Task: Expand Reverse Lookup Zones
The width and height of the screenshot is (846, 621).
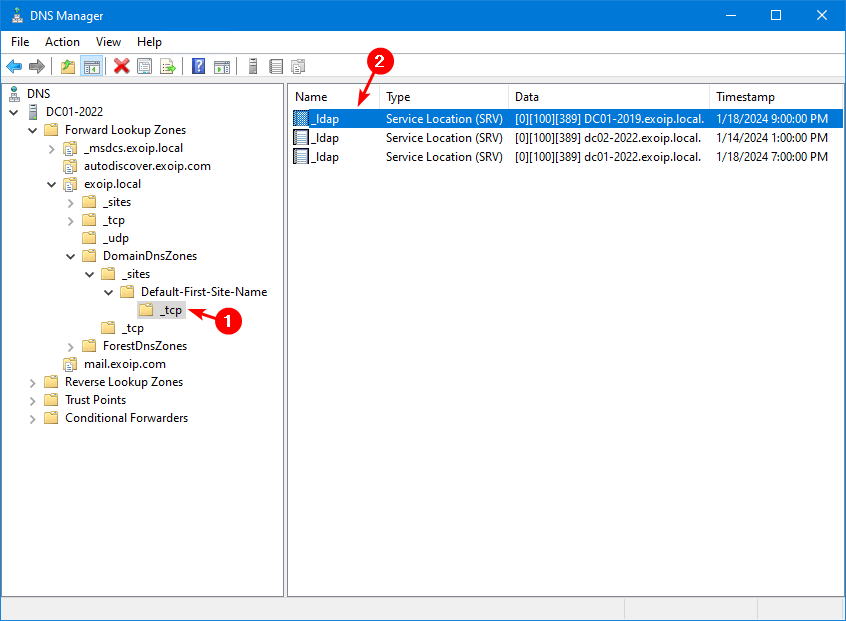Action: 32,381
